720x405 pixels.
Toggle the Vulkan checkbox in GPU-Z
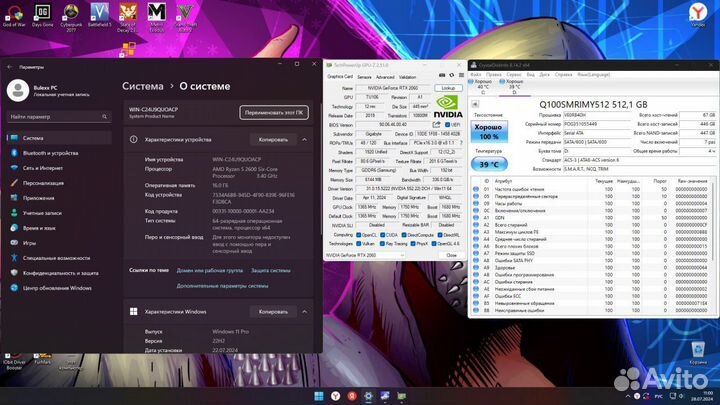tap(359, 243)
